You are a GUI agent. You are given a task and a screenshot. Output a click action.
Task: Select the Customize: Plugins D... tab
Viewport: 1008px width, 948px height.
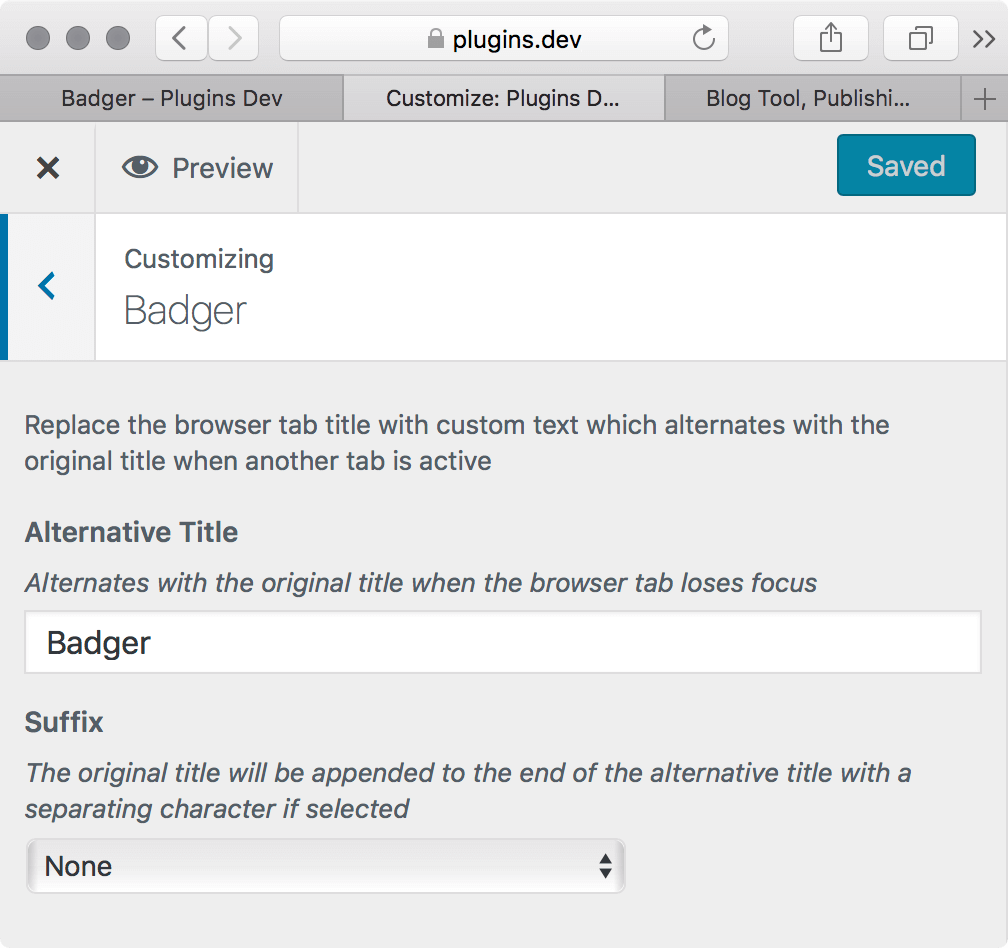point(504,98)
